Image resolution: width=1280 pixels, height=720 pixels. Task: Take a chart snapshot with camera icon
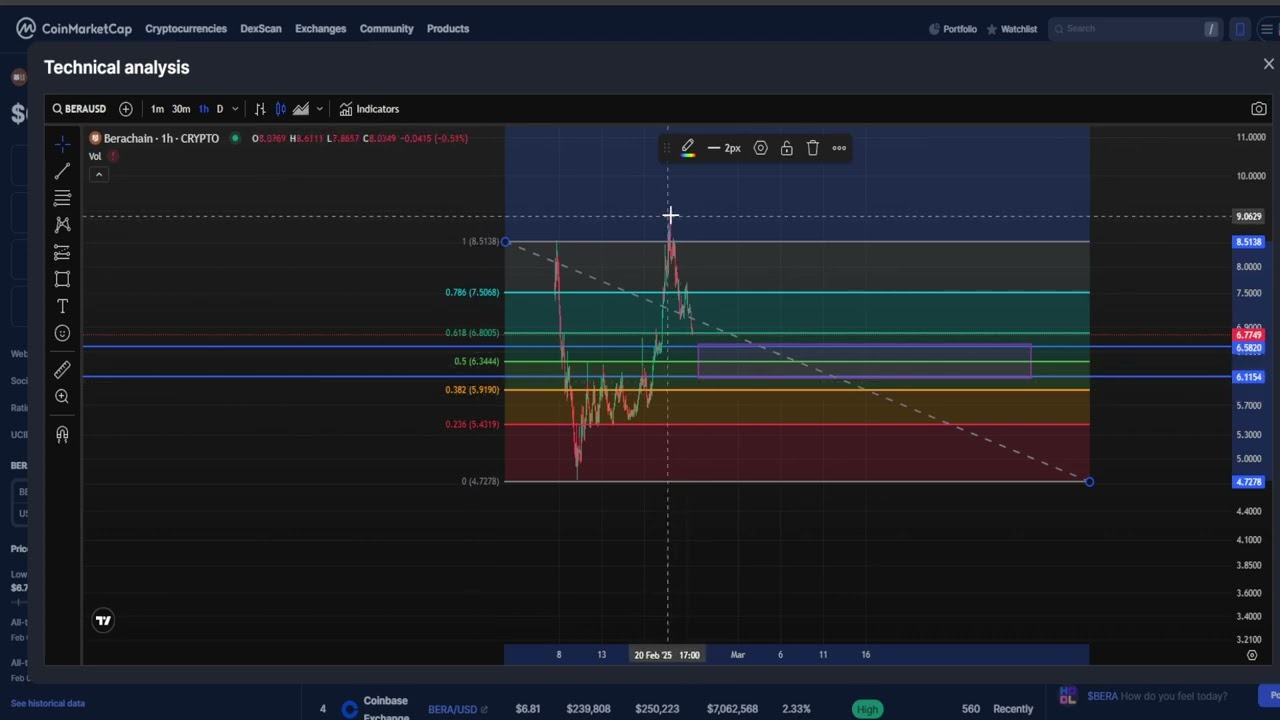coord(1259,109)
